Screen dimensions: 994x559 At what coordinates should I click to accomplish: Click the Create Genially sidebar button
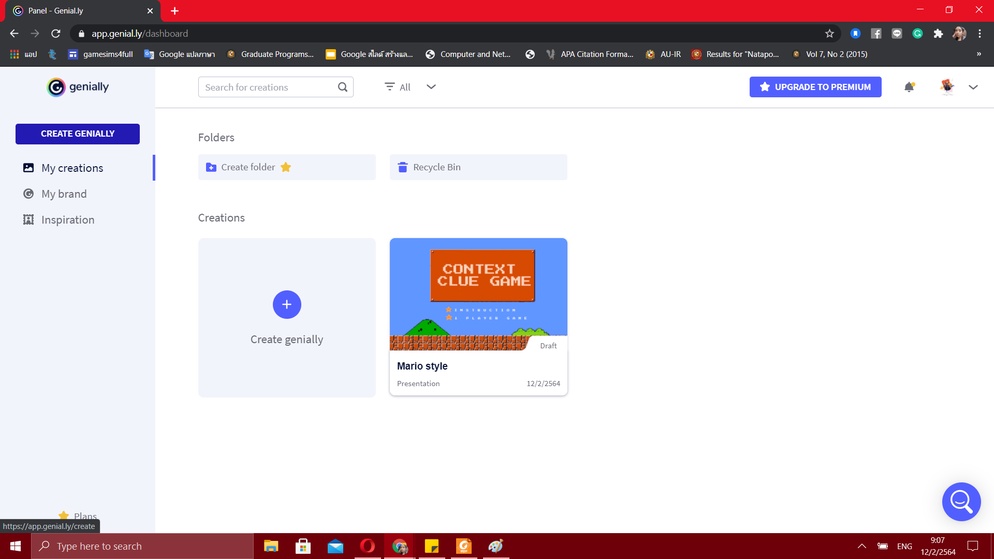(x=77, y=134)
